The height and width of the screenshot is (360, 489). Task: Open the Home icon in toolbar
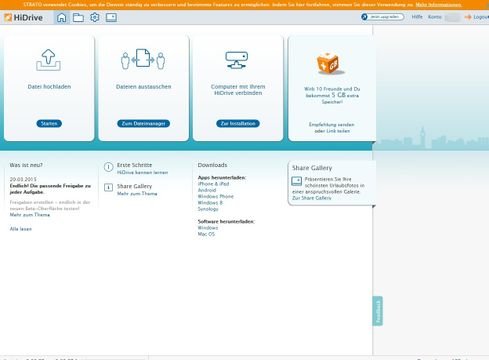tap(61, 17)
